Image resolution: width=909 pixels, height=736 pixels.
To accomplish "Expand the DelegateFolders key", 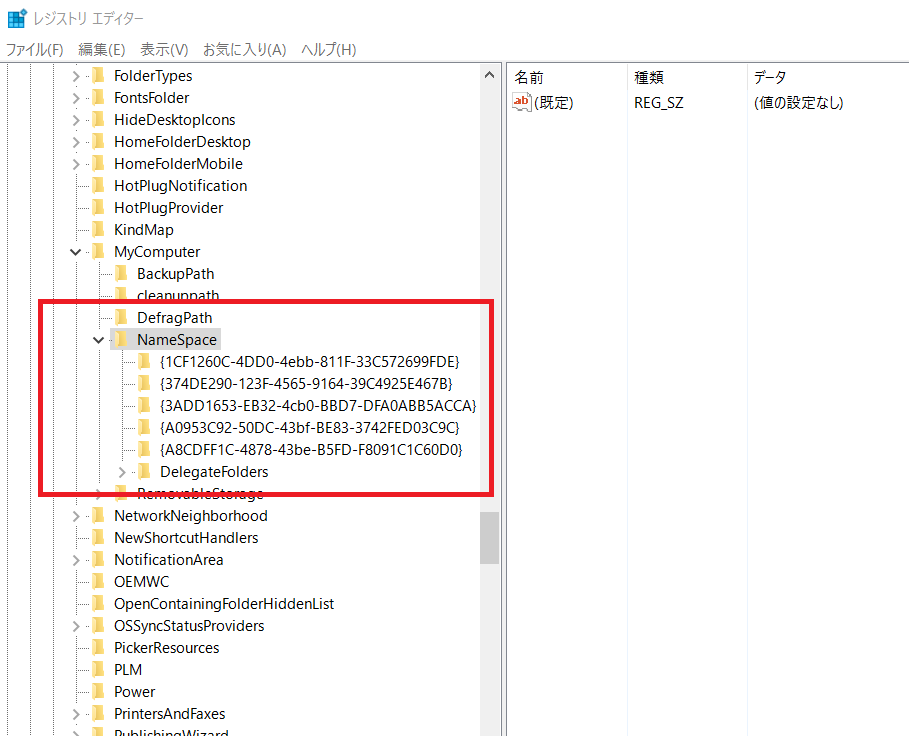I will point(122,472).
